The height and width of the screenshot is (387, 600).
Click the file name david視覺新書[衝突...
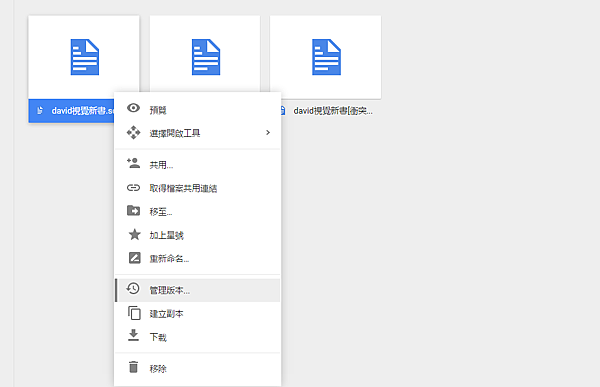[x=333, y=111]
